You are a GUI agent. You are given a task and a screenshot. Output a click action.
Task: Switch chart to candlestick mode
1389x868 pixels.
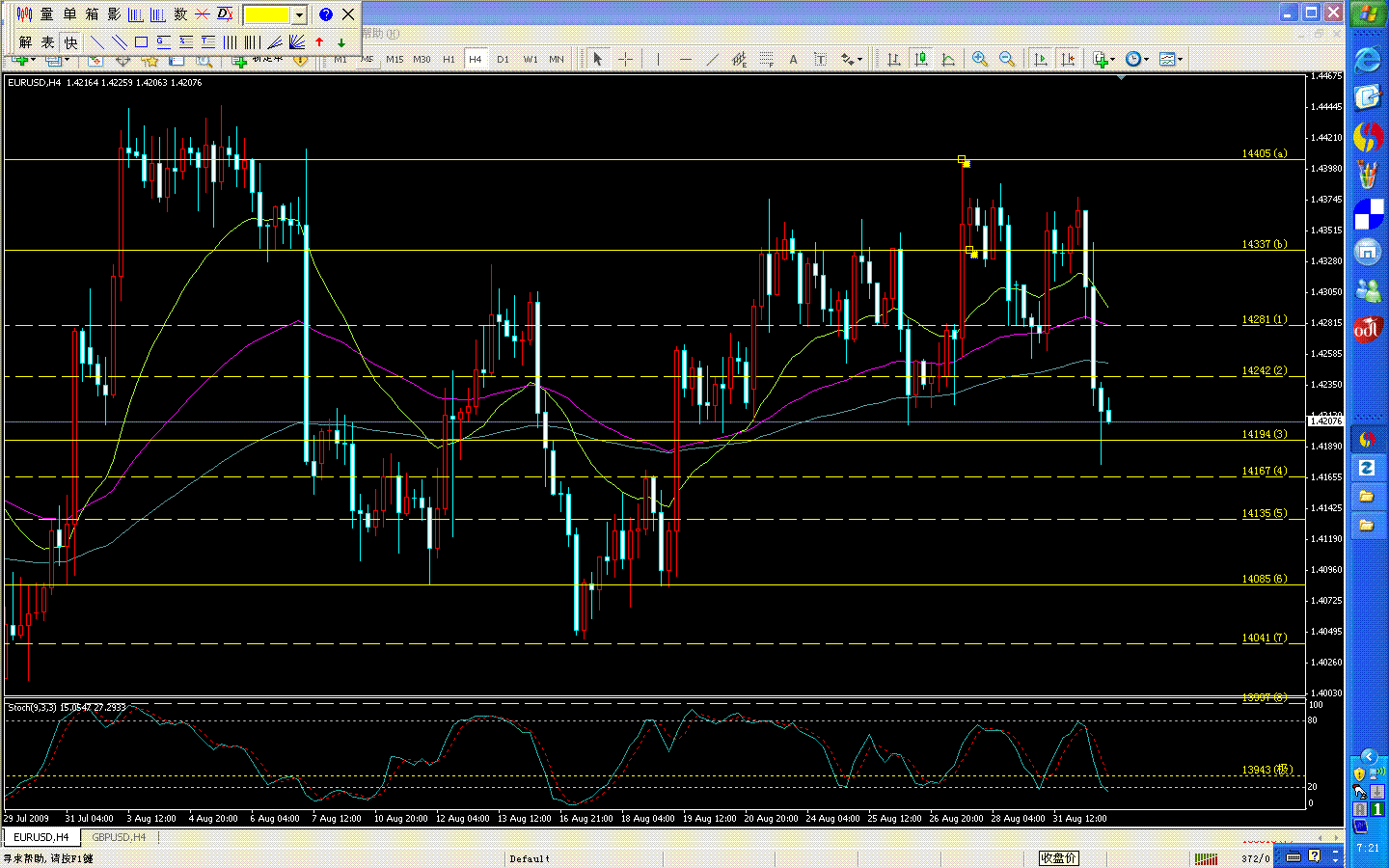coord(921,59)
